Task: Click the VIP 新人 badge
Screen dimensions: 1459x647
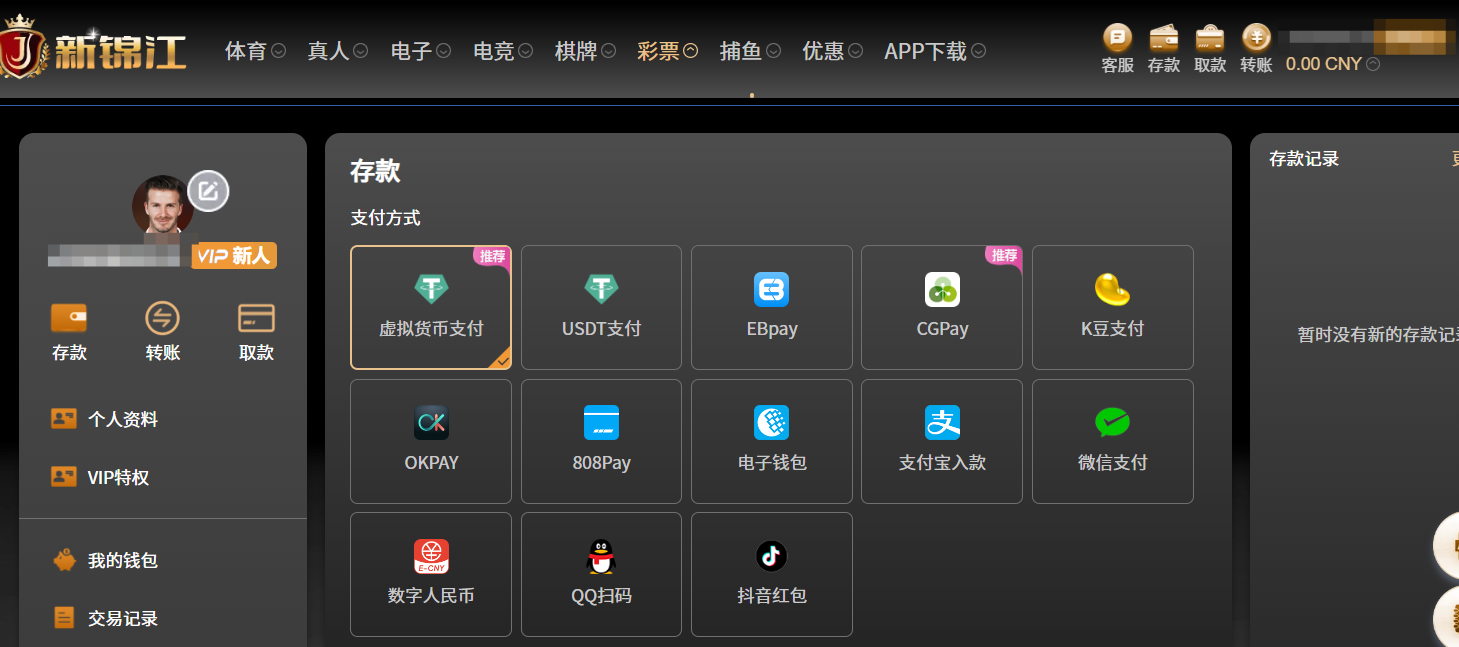Action: pyautogui.click(x=234, y=256)
